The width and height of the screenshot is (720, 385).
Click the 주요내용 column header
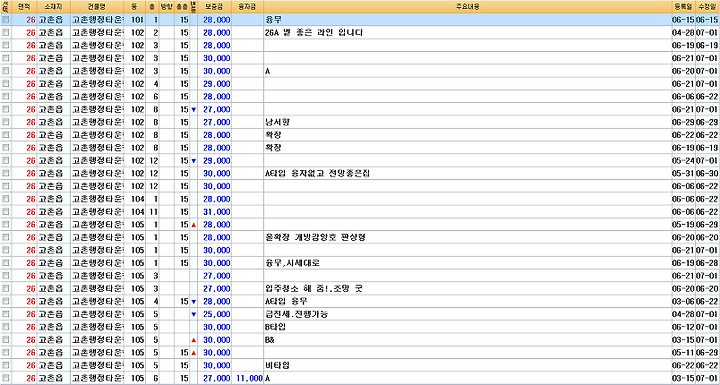(467, 7)
